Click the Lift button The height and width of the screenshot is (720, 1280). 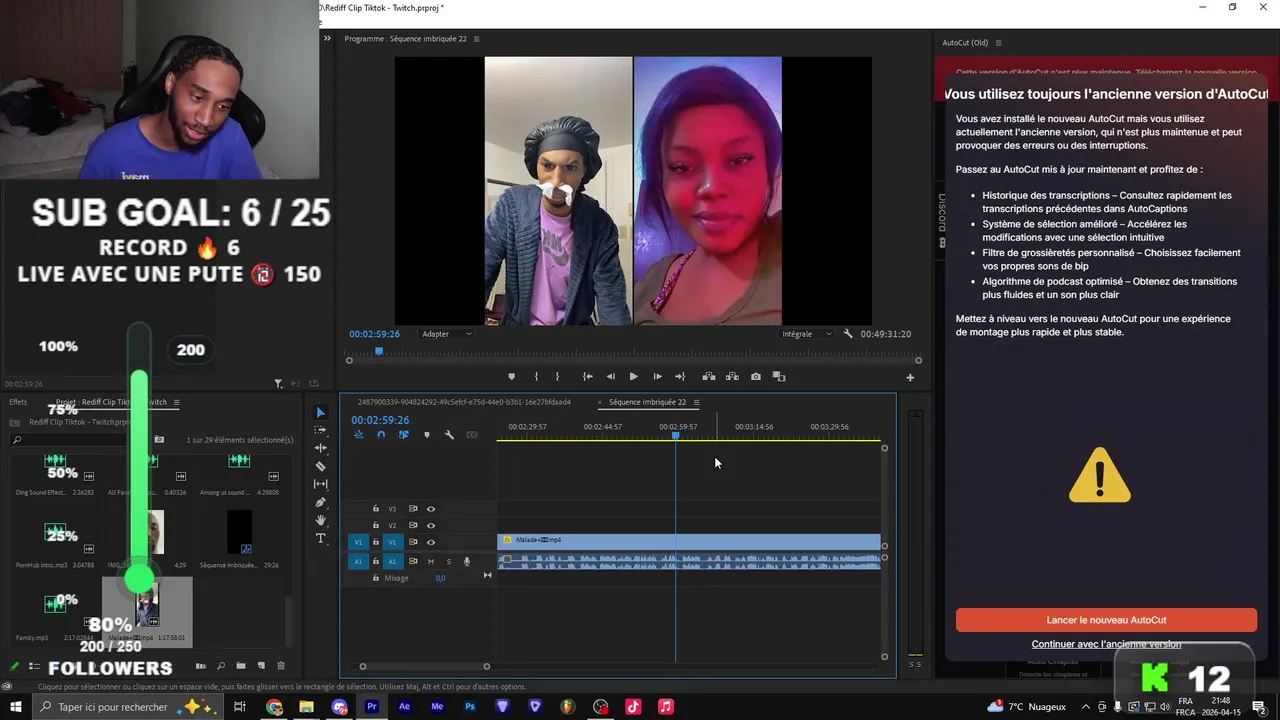coord(708,377)
